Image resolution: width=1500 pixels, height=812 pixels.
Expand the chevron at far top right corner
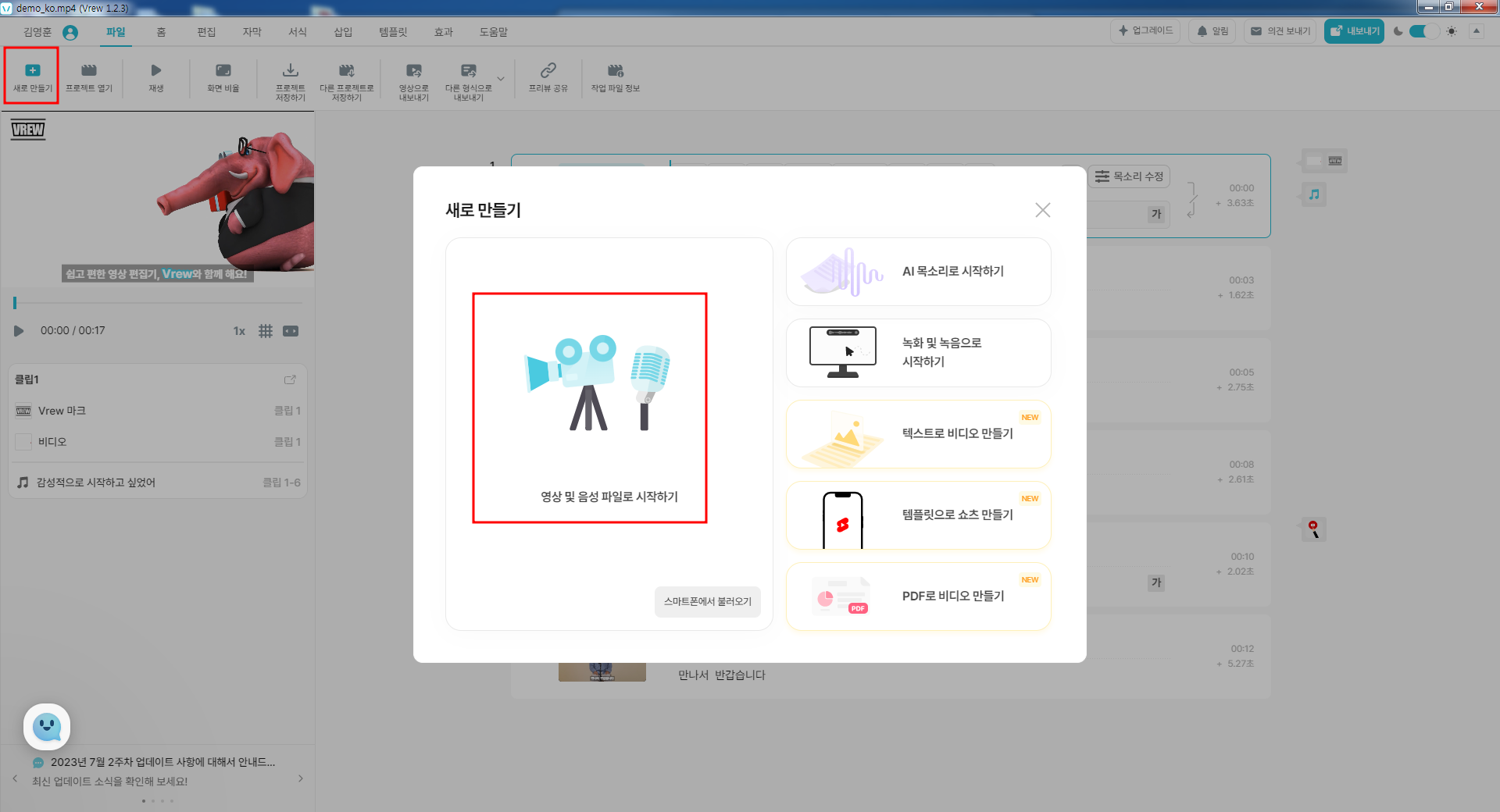[x=1477, y=31]
